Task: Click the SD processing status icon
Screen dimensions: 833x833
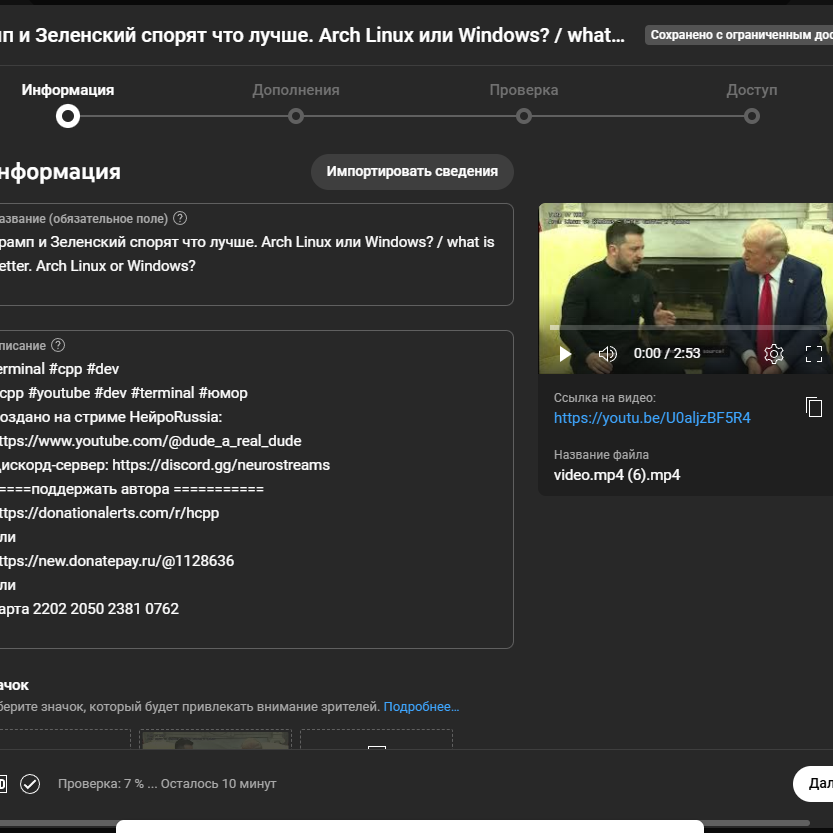Action: coord(3,784)
